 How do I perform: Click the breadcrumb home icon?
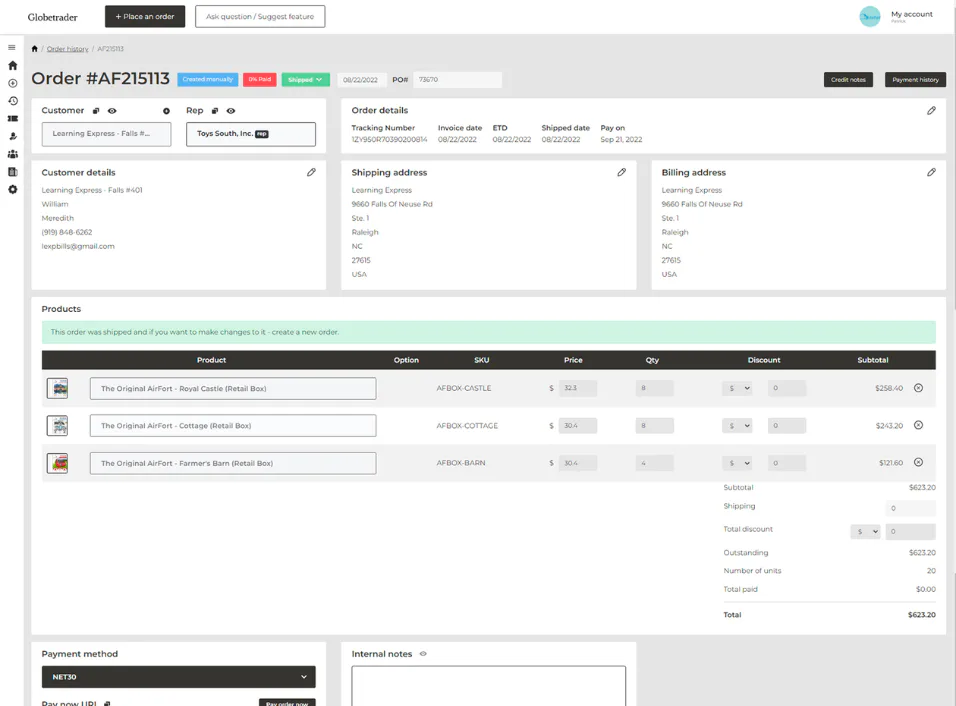coord(35,49)
